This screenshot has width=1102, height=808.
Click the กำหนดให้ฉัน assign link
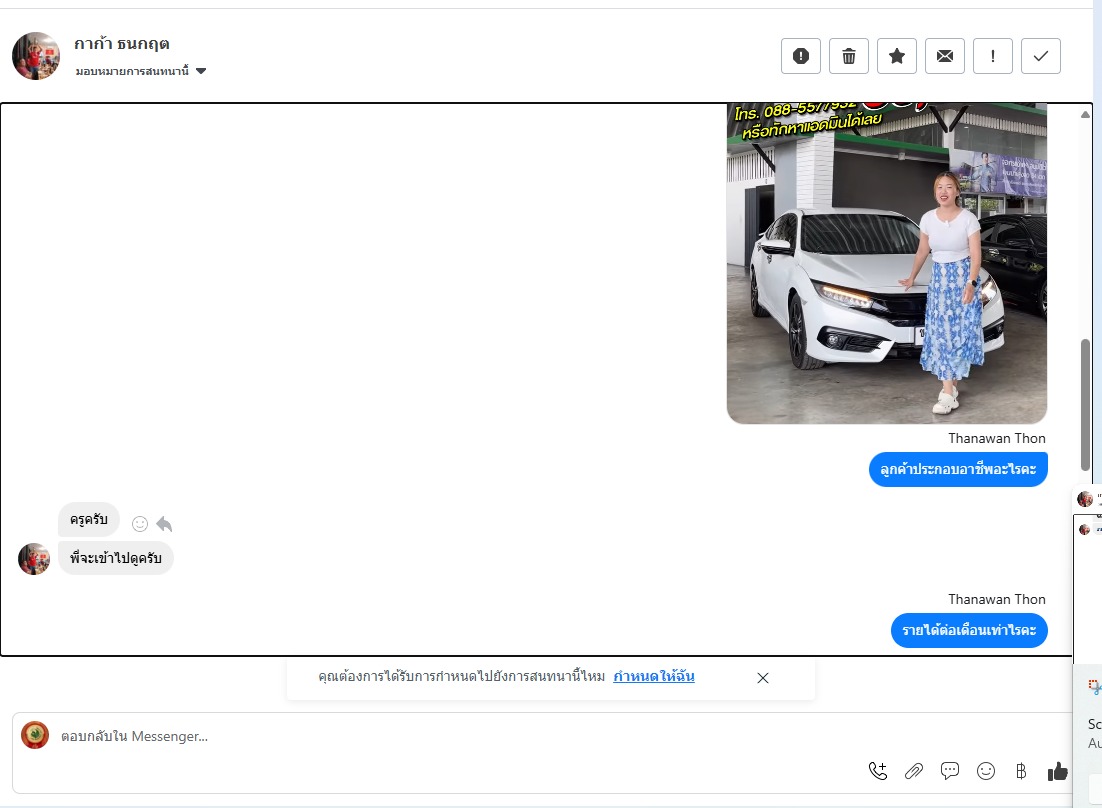click(x=654, y=677)
